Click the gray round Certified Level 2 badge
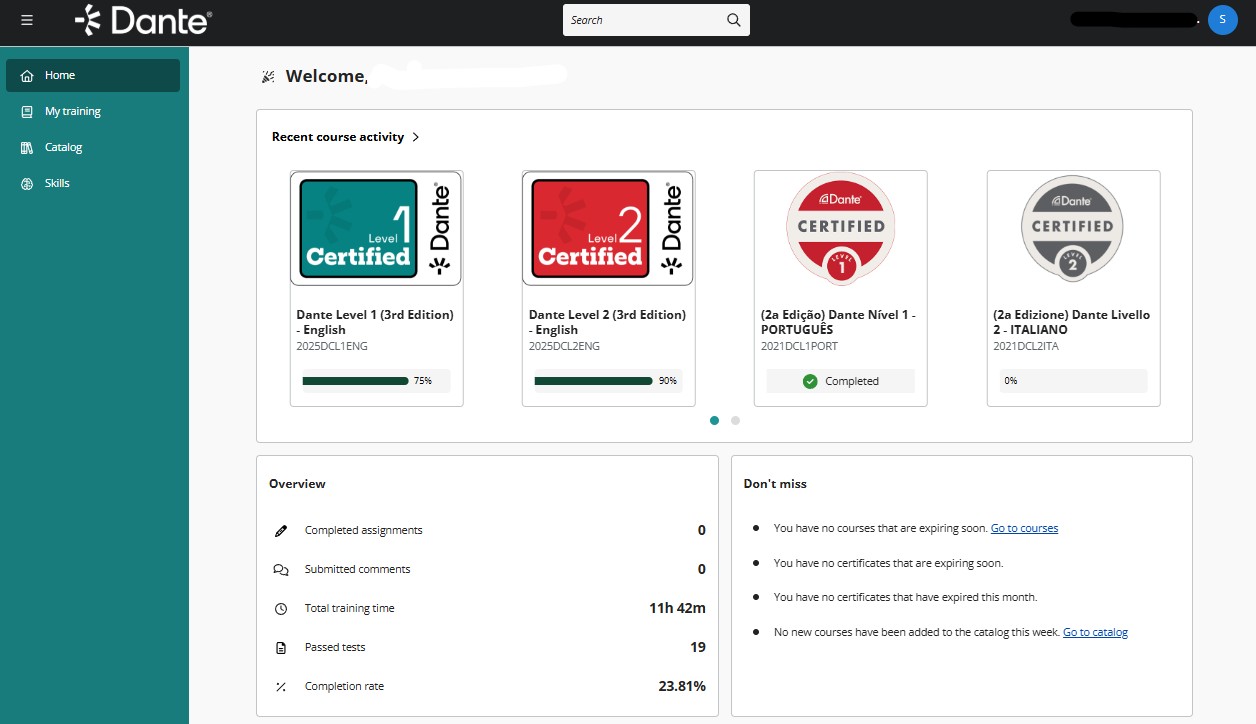This screenshot has height=724, width=1256. tap(1073, 228)
